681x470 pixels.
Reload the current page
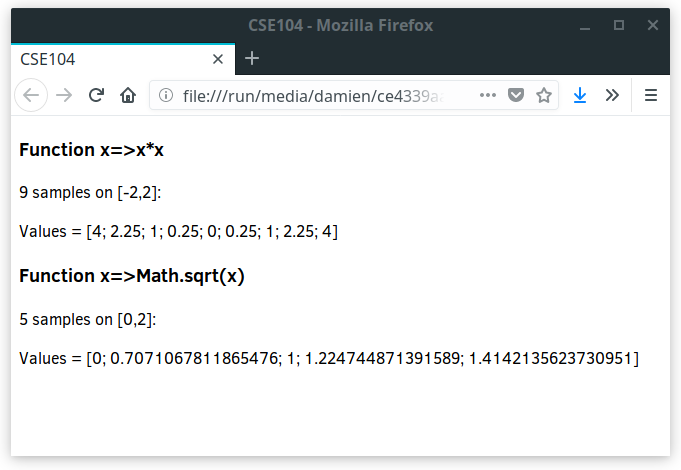coord(96,95)
